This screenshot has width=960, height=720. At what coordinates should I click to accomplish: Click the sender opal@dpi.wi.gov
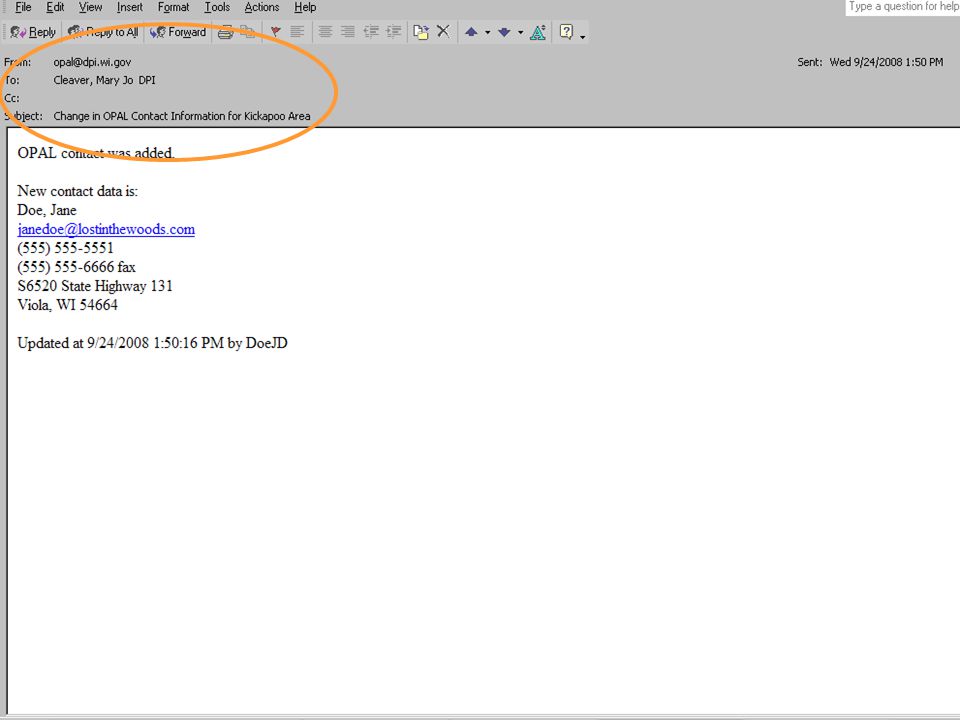92,62
